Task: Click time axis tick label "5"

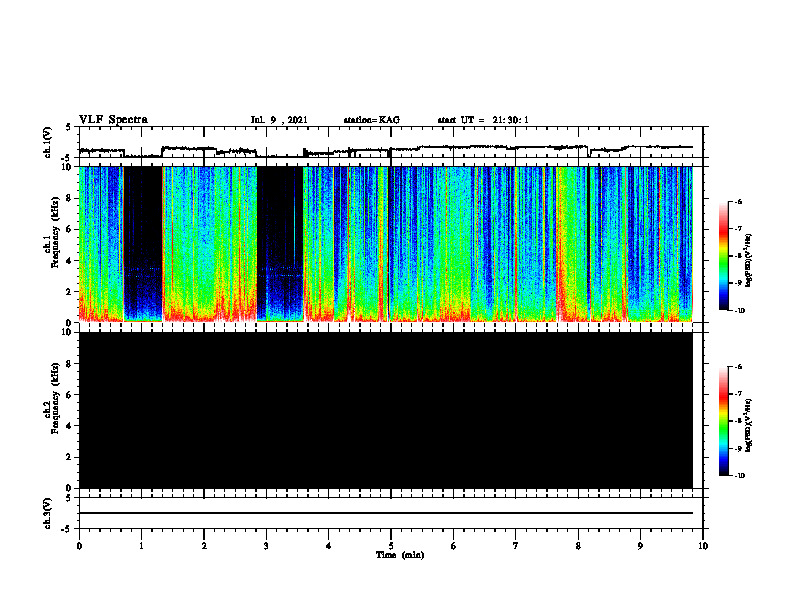Action: (391, 546)
